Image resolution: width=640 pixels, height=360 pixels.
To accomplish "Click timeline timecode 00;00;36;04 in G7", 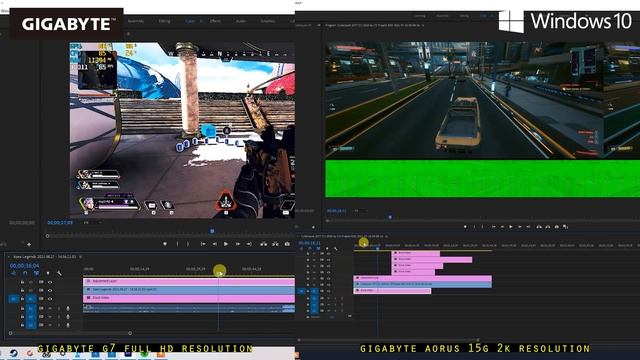I will click(x=24, y=266).
